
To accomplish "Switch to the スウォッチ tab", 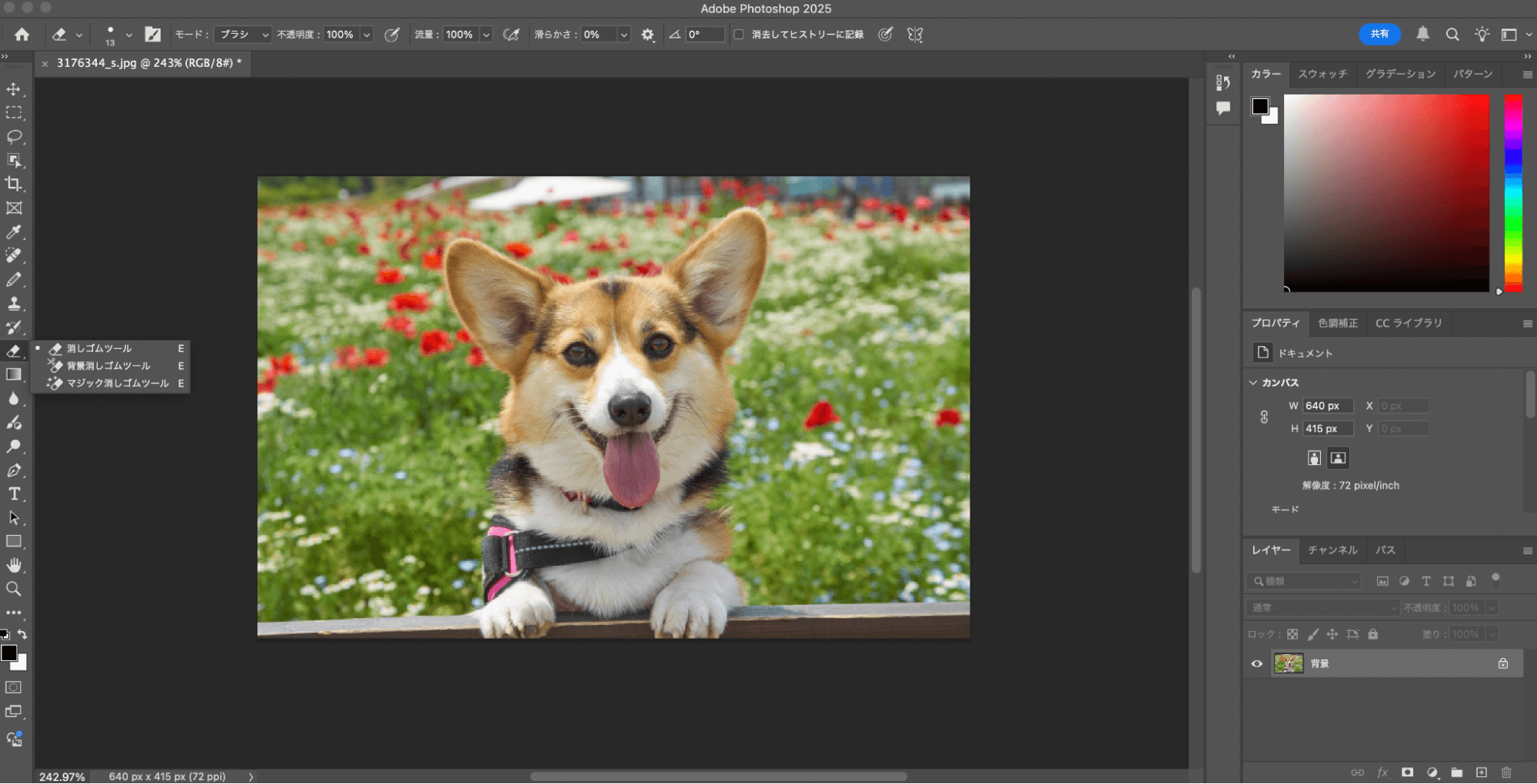I will 1322,74.
